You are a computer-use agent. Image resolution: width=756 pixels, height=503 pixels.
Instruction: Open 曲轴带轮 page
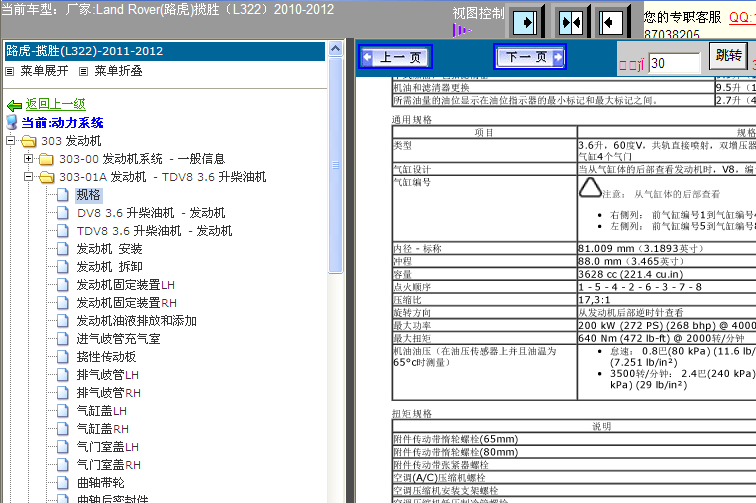[x=100, y=483]
